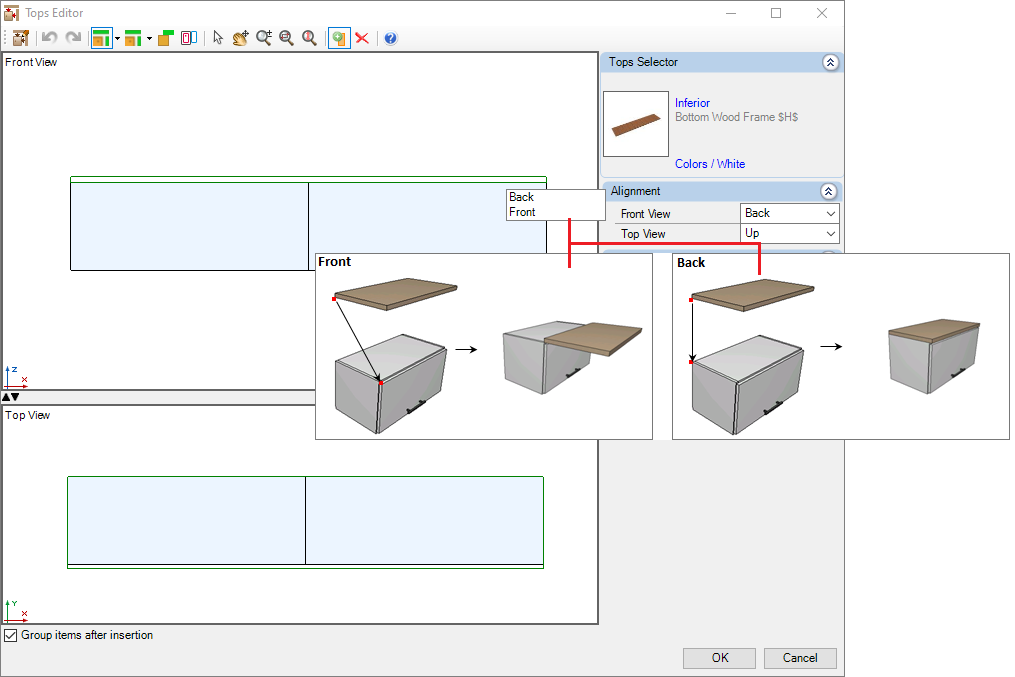Click the Zoom in magnifier icon
This screenshot has height=677, width=1015.
pos(263,38)
